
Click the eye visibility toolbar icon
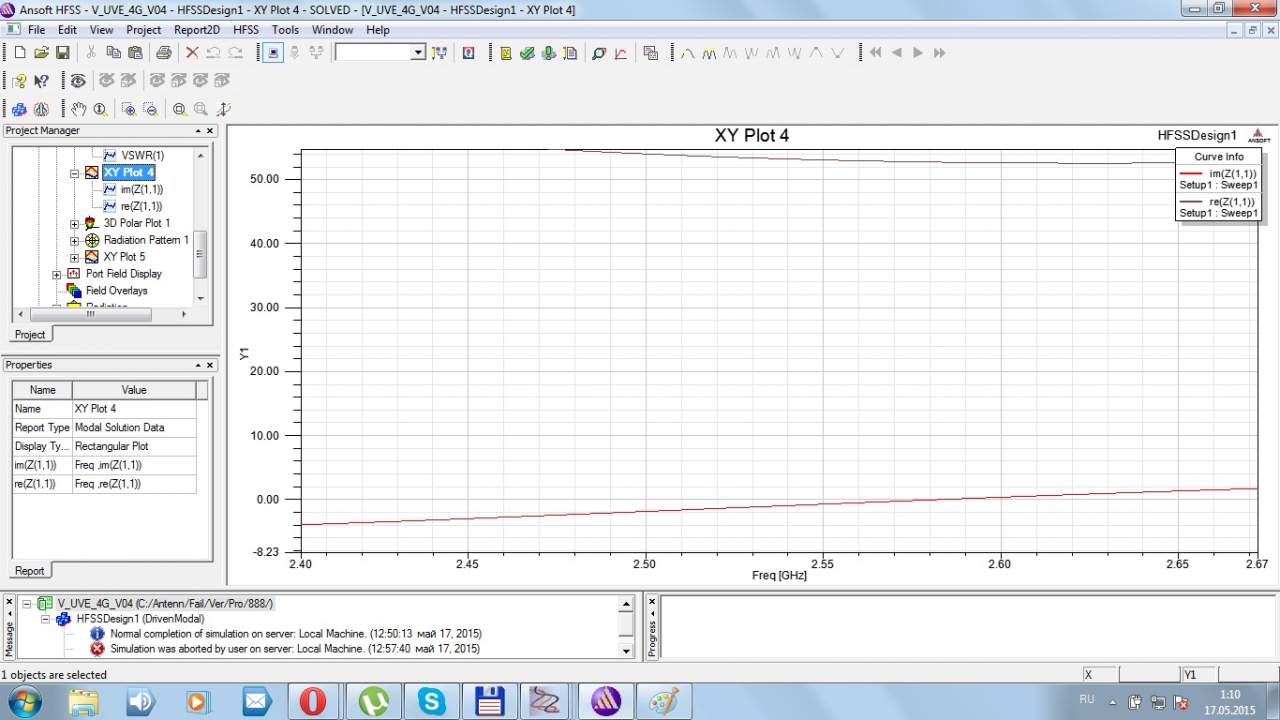[x=77, y=81]
